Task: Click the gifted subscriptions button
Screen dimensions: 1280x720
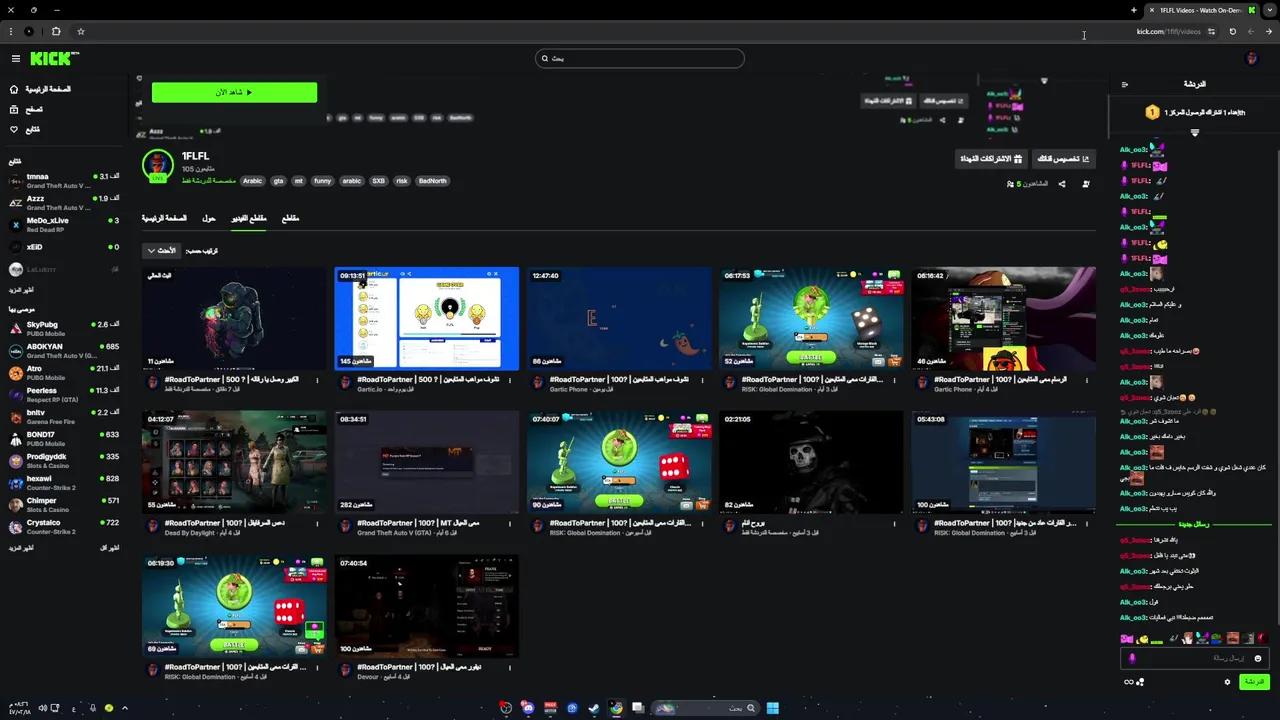Action: (991, 159)
